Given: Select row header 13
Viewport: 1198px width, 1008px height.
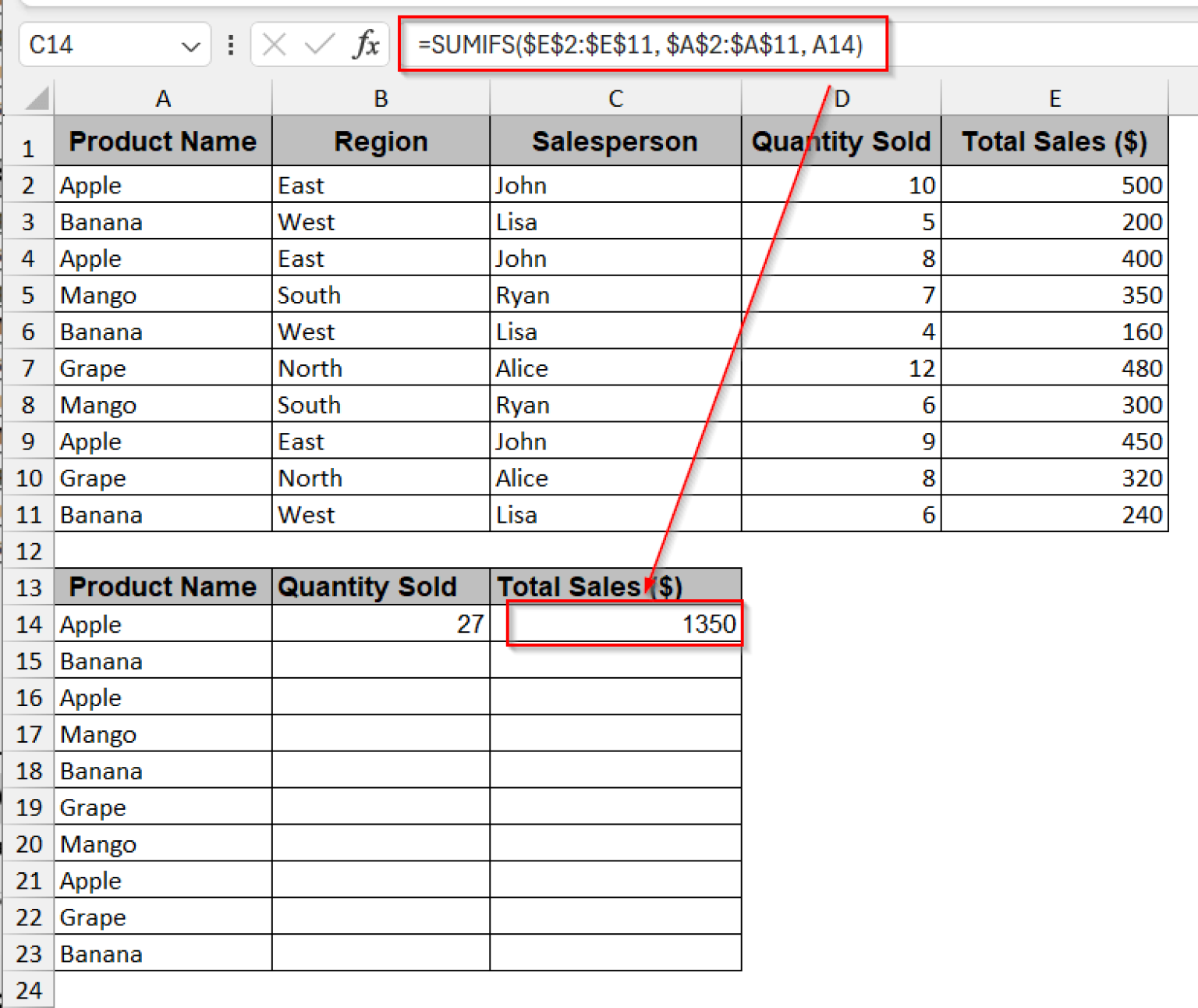Looking at the screenshot, I should pos(29,586).
